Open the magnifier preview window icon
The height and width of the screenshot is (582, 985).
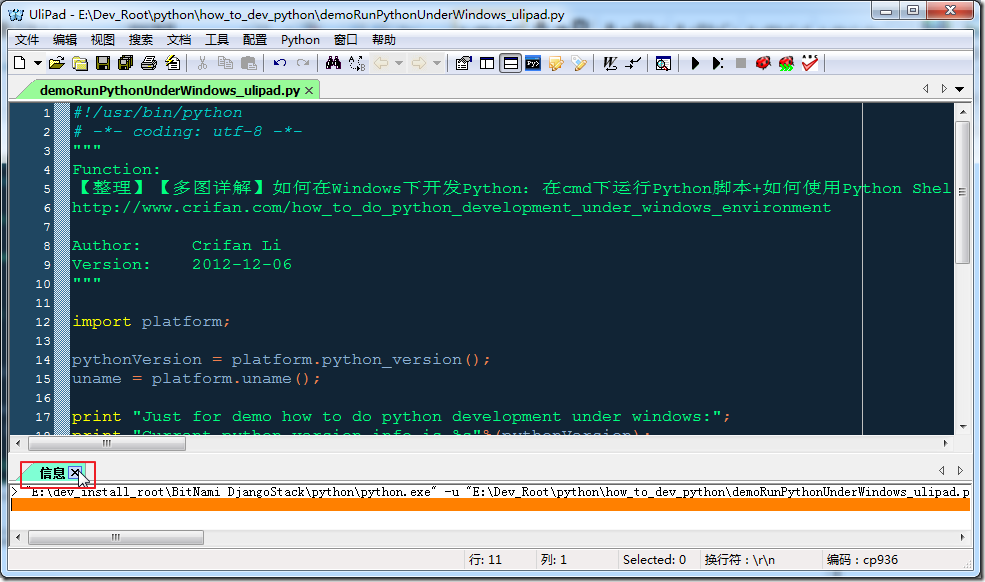[x=663, y=63]
